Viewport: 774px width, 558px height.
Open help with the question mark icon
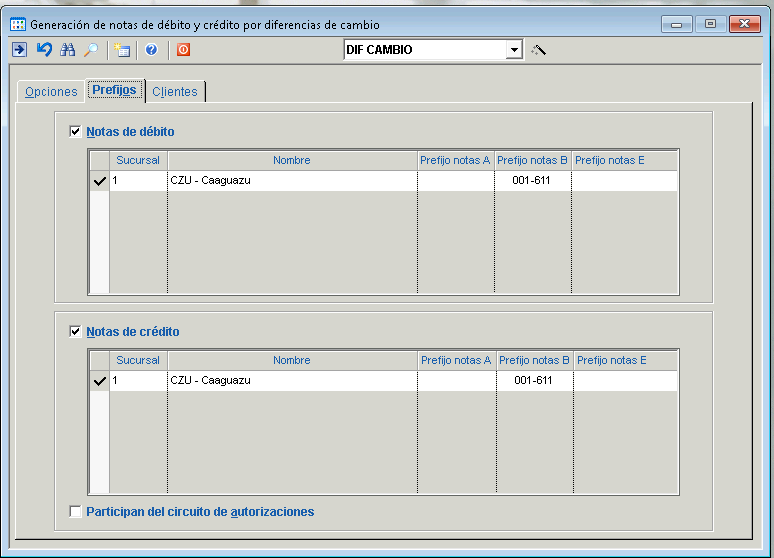(151, 49)
